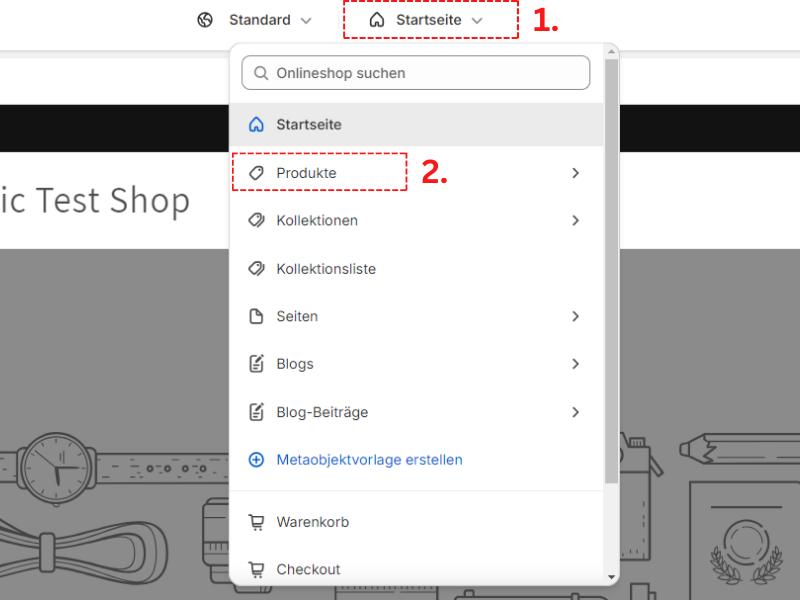Click the Kollektionen tags icon
This screenshot has height=600, width=800.
pyautogui.click(x=257, y=220)
